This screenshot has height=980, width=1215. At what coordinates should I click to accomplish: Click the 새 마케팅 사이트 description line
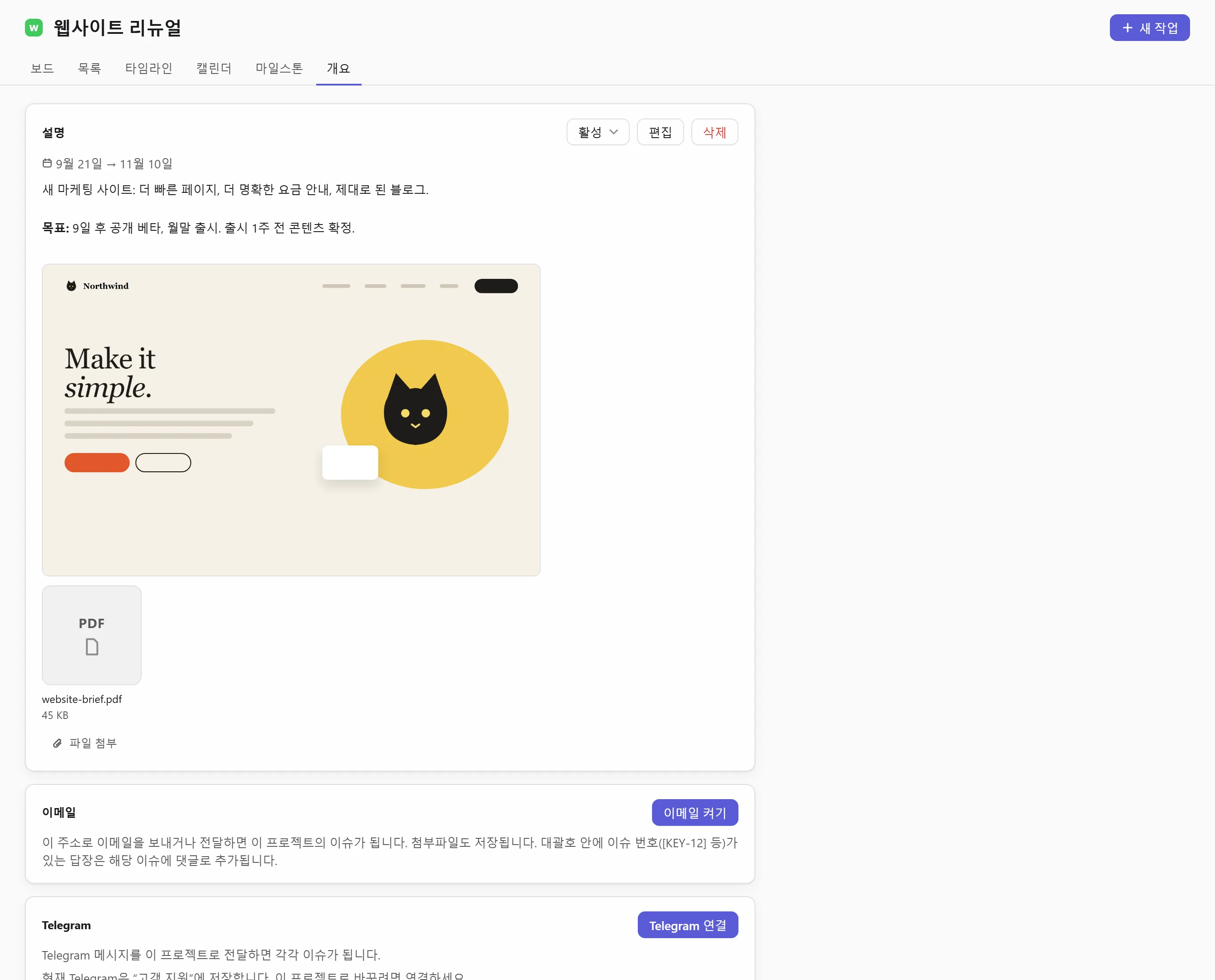pos(235,190)
